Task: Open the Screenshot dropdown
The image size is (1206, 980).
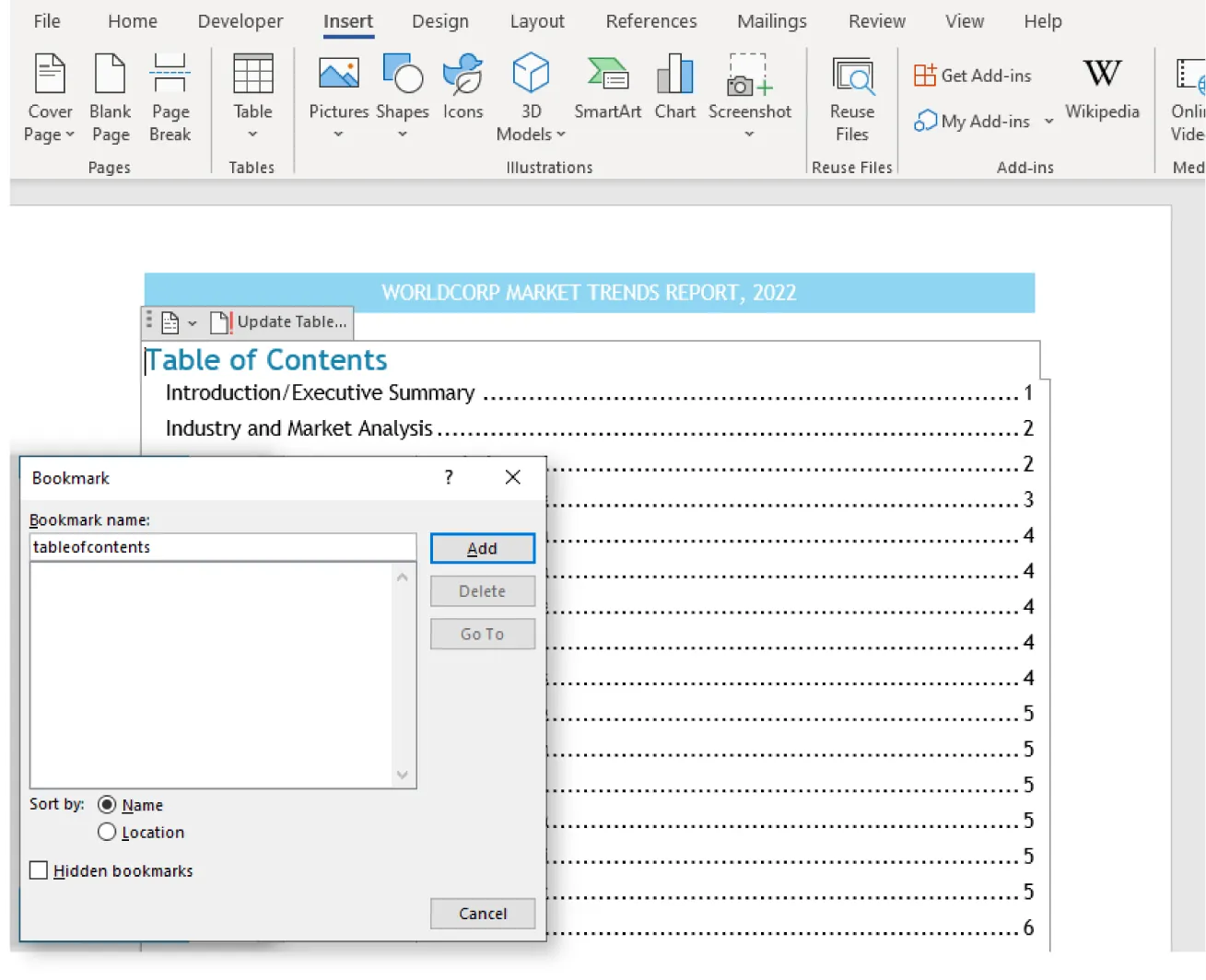Action: 750,134
